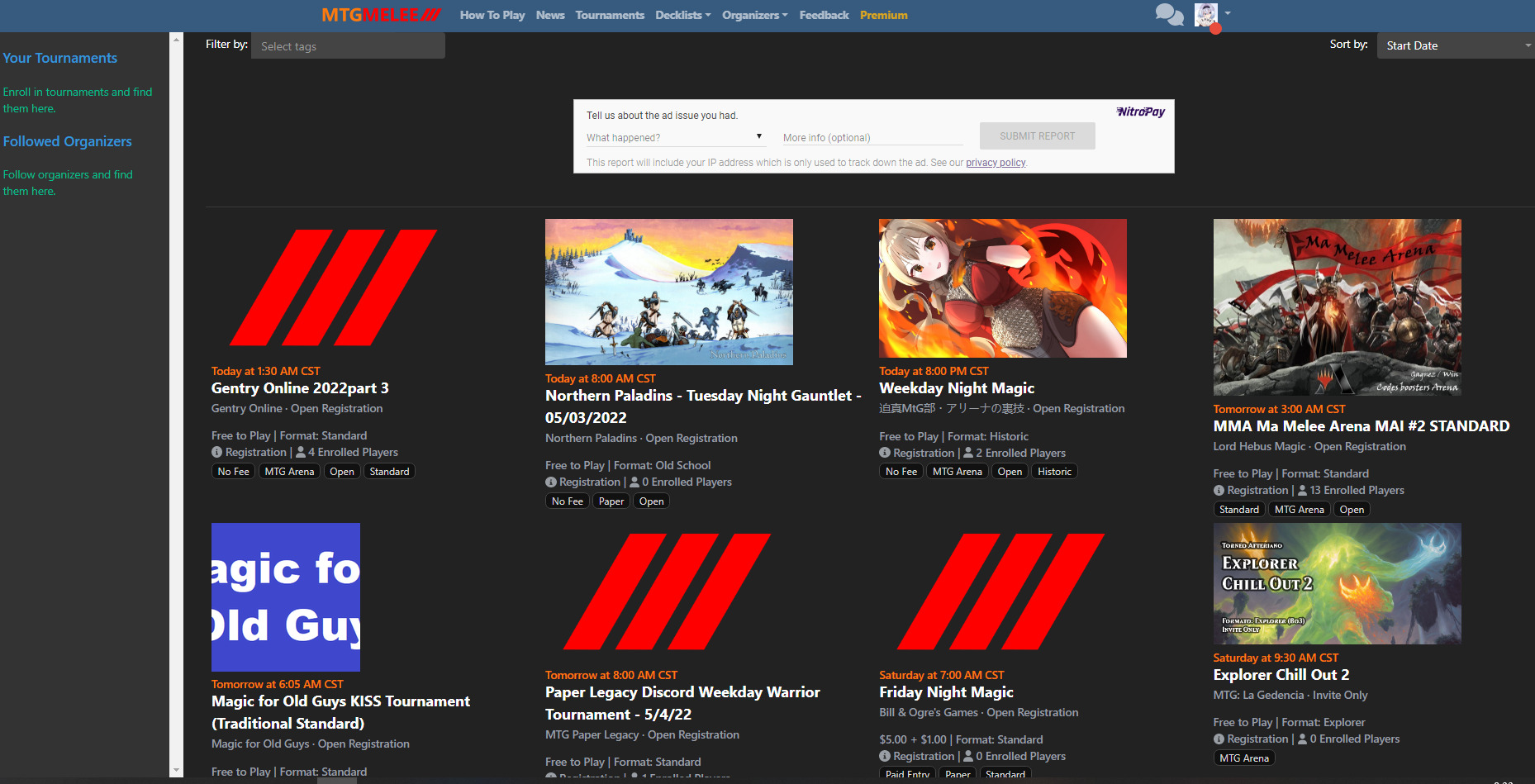Open the Northern Paladins tournament thumbnail
1535x784 pixels.
click(668, 292)
